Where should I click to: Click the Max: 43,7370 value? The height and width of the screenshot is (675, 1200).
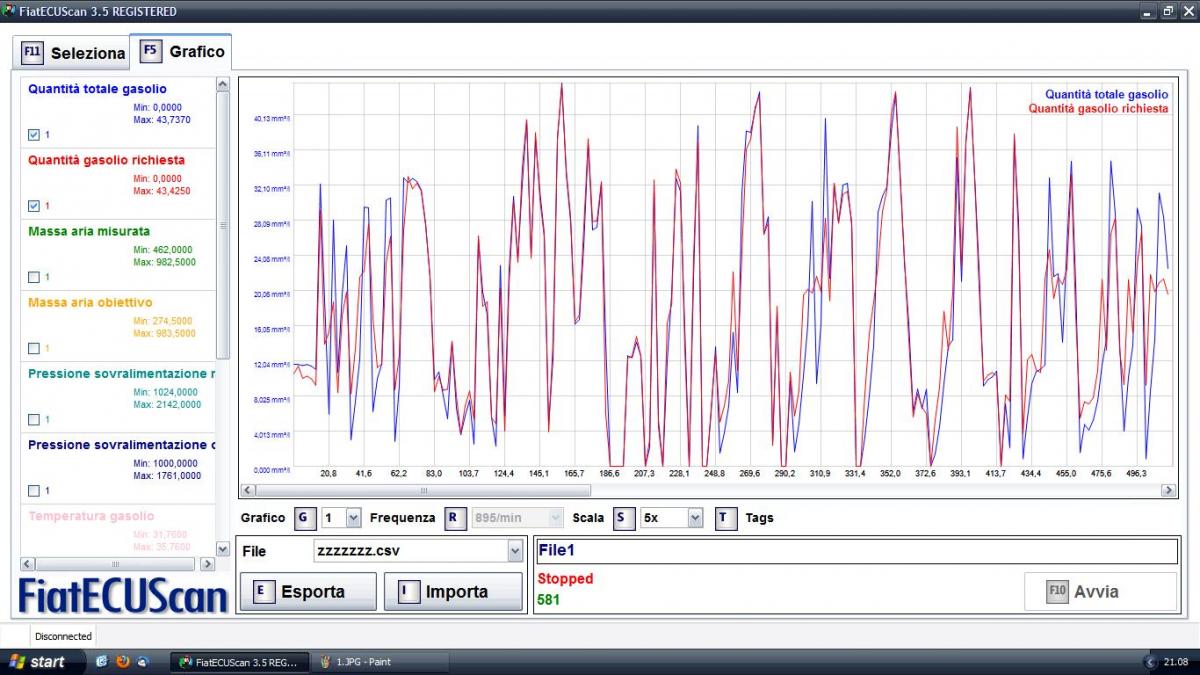[x=162, y=120]
